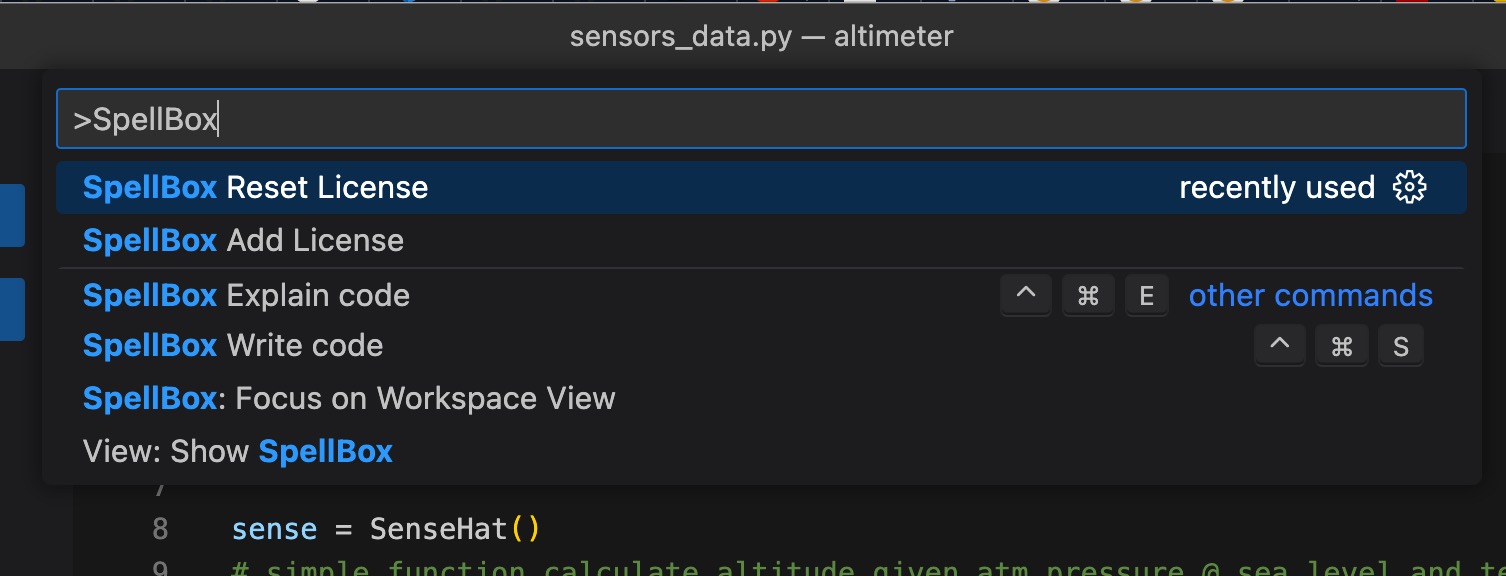
Task: Click the gear icon to configure Reset License keybinding
Action: point(1410,187)
